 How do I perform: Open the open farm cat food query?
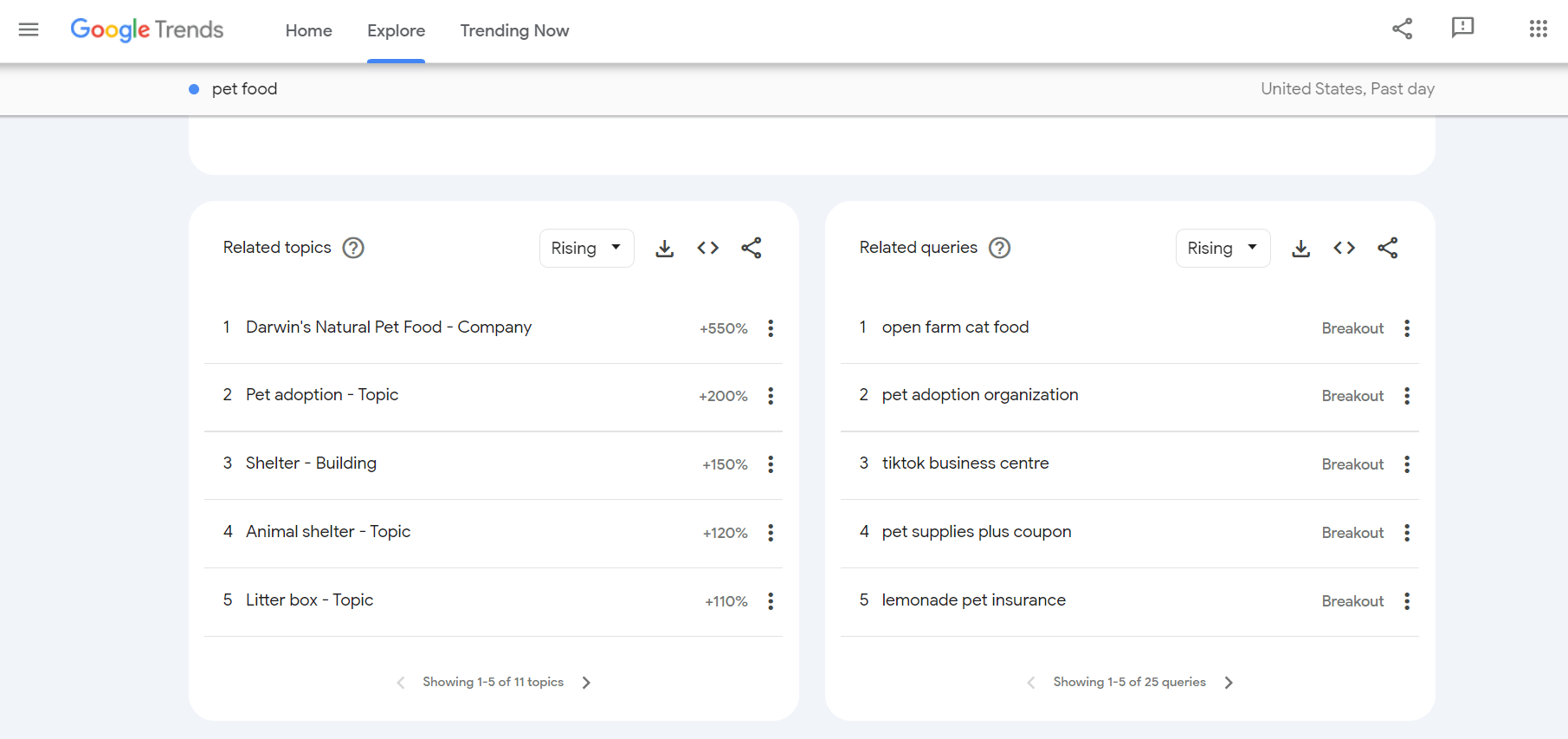point(955,327)
